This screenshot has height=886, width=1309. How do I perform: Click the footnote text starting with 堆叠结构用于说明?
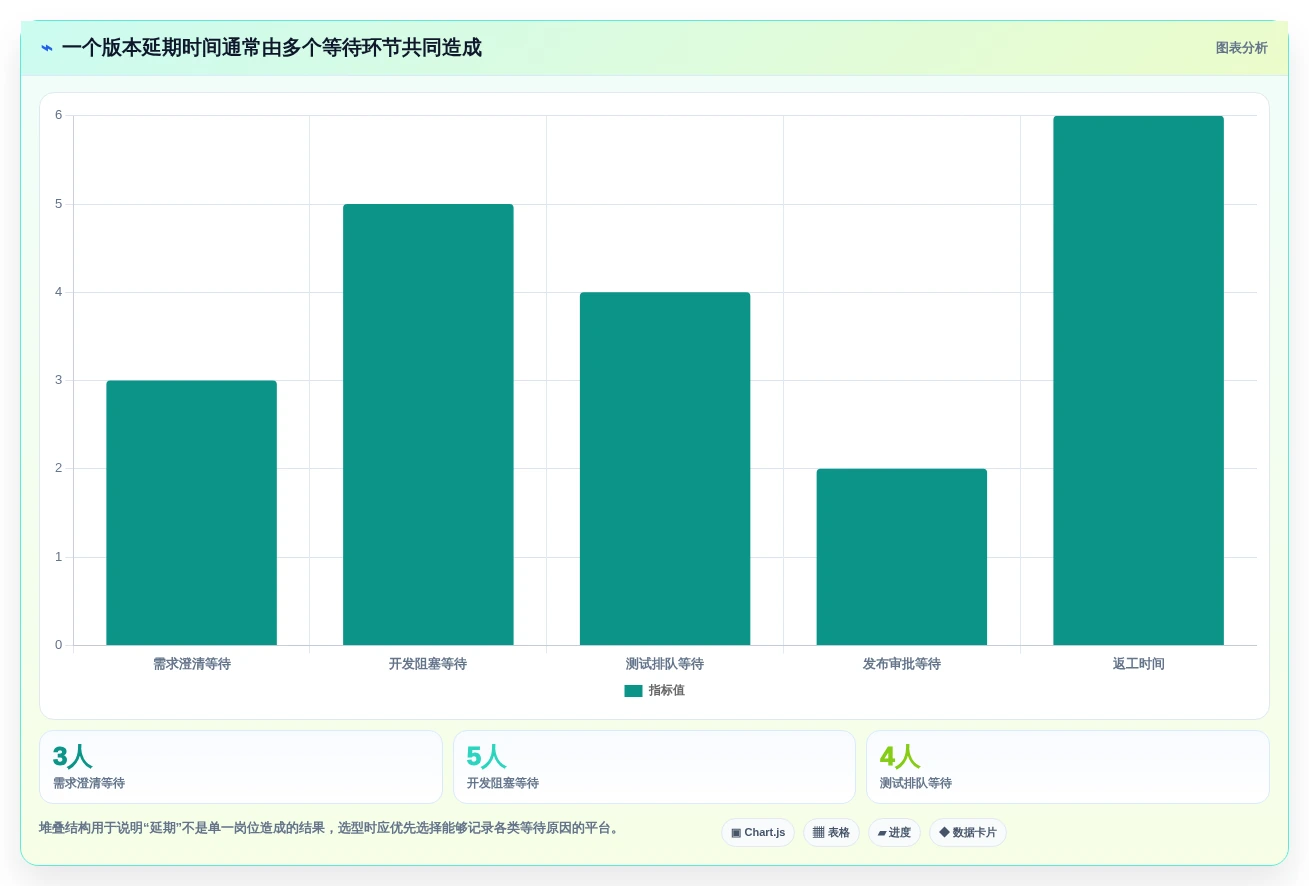click(331, 828)
